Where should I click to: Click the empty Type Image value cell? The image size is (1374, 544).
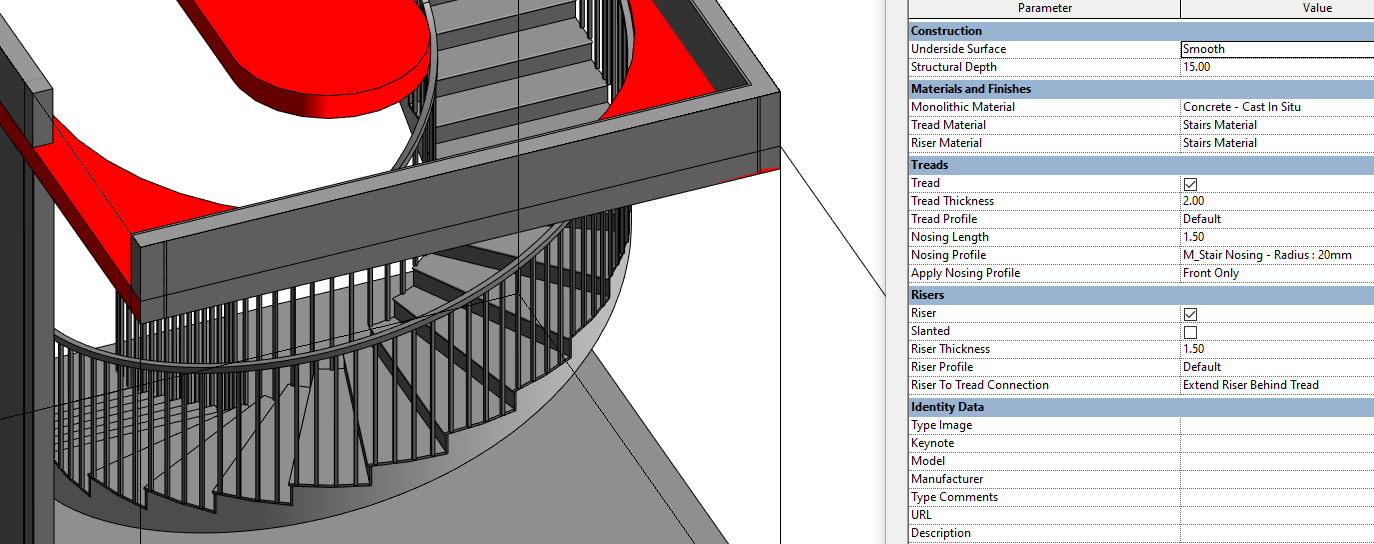1277,425
